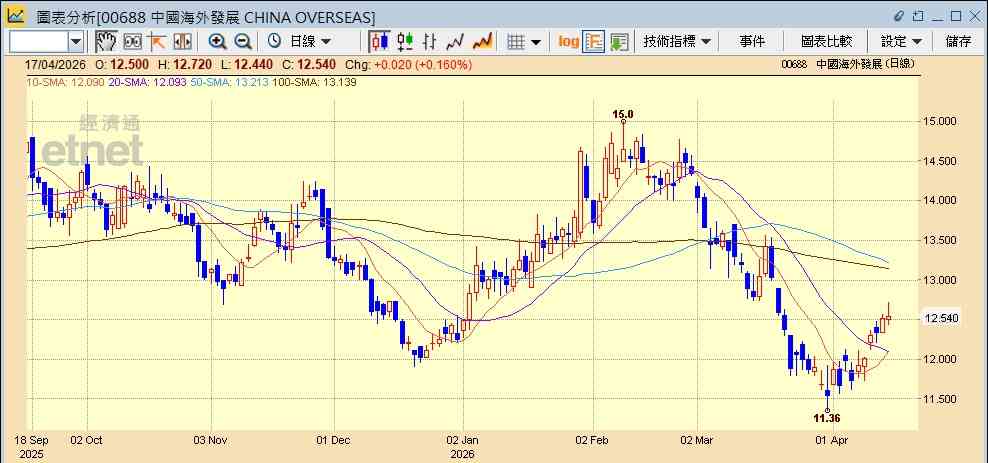The width and height of the screenshot is (988, 463).
Task: Click the grid lines icon
Action: (x=516, y=42)
